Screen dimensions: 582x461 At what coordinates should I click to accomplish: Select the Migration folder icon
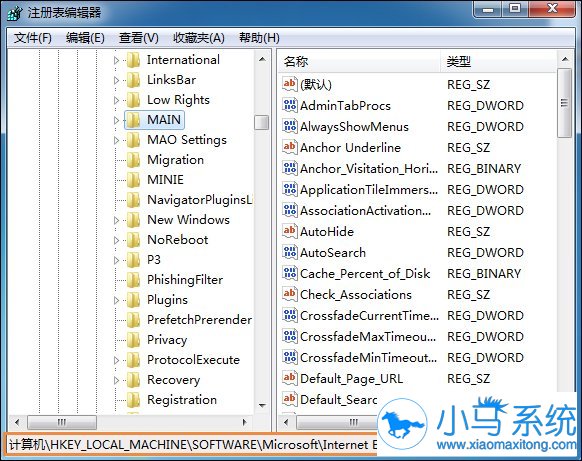tap(133, 160)
